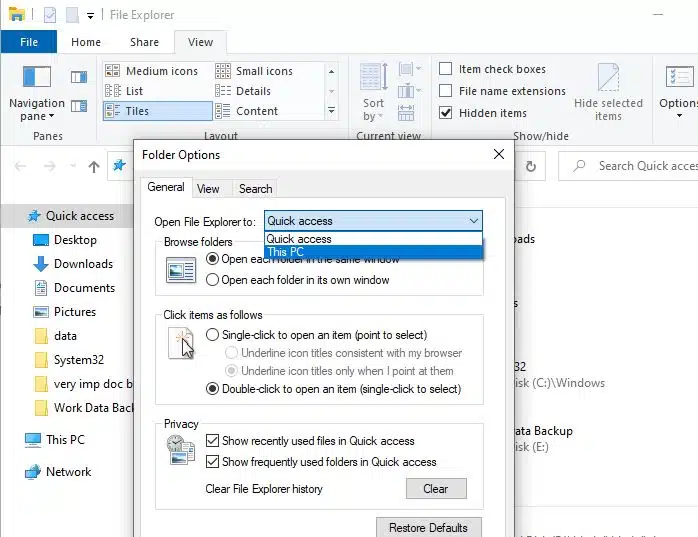Select Tiles layout option

[x=158, y=111]
